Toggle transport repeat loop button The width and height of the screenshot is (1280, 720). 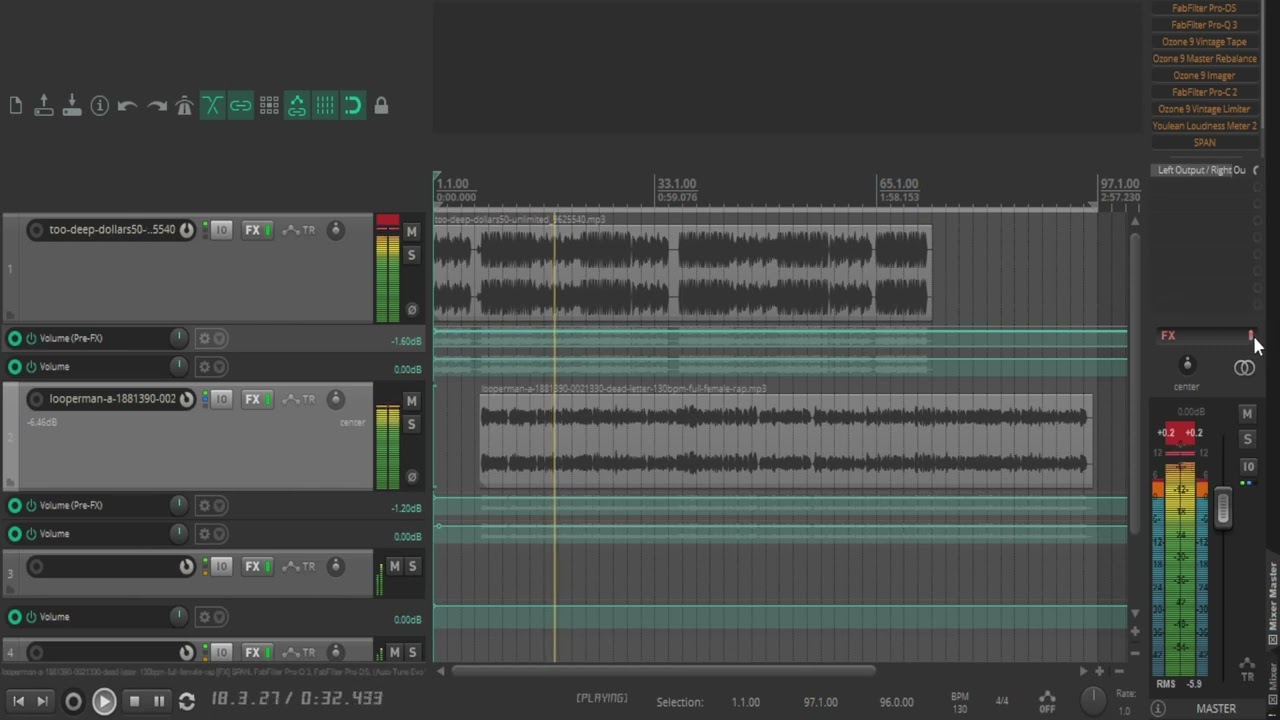point(186,701)
